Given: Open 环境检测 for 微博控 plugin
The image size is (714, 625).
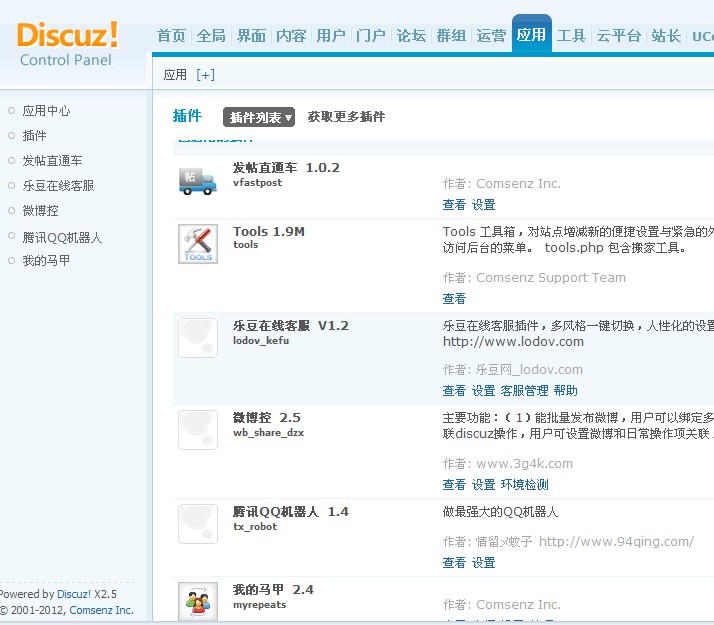Looking at the screenshot, I should [524, 485].
